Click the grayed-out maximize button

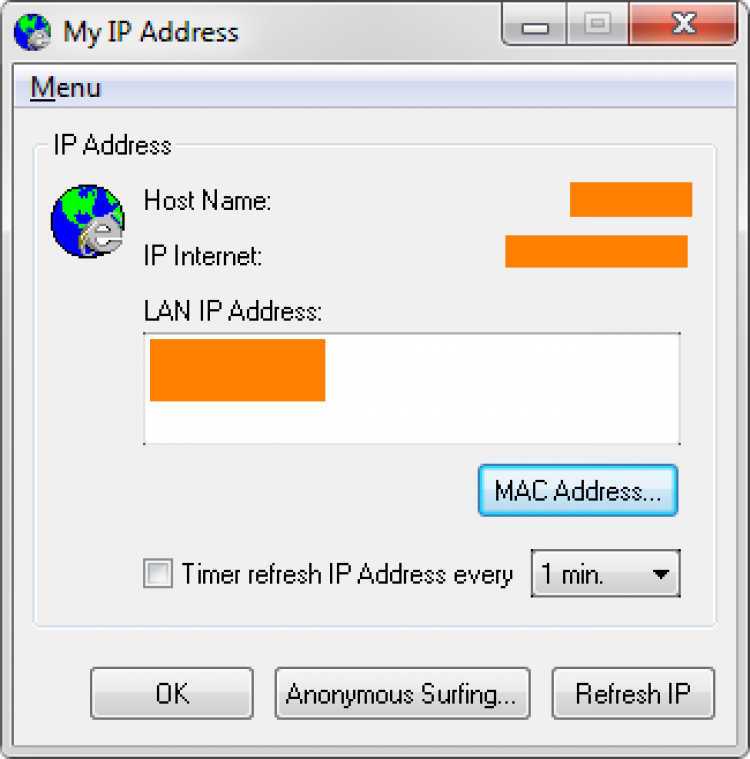[x=597, y=24]
